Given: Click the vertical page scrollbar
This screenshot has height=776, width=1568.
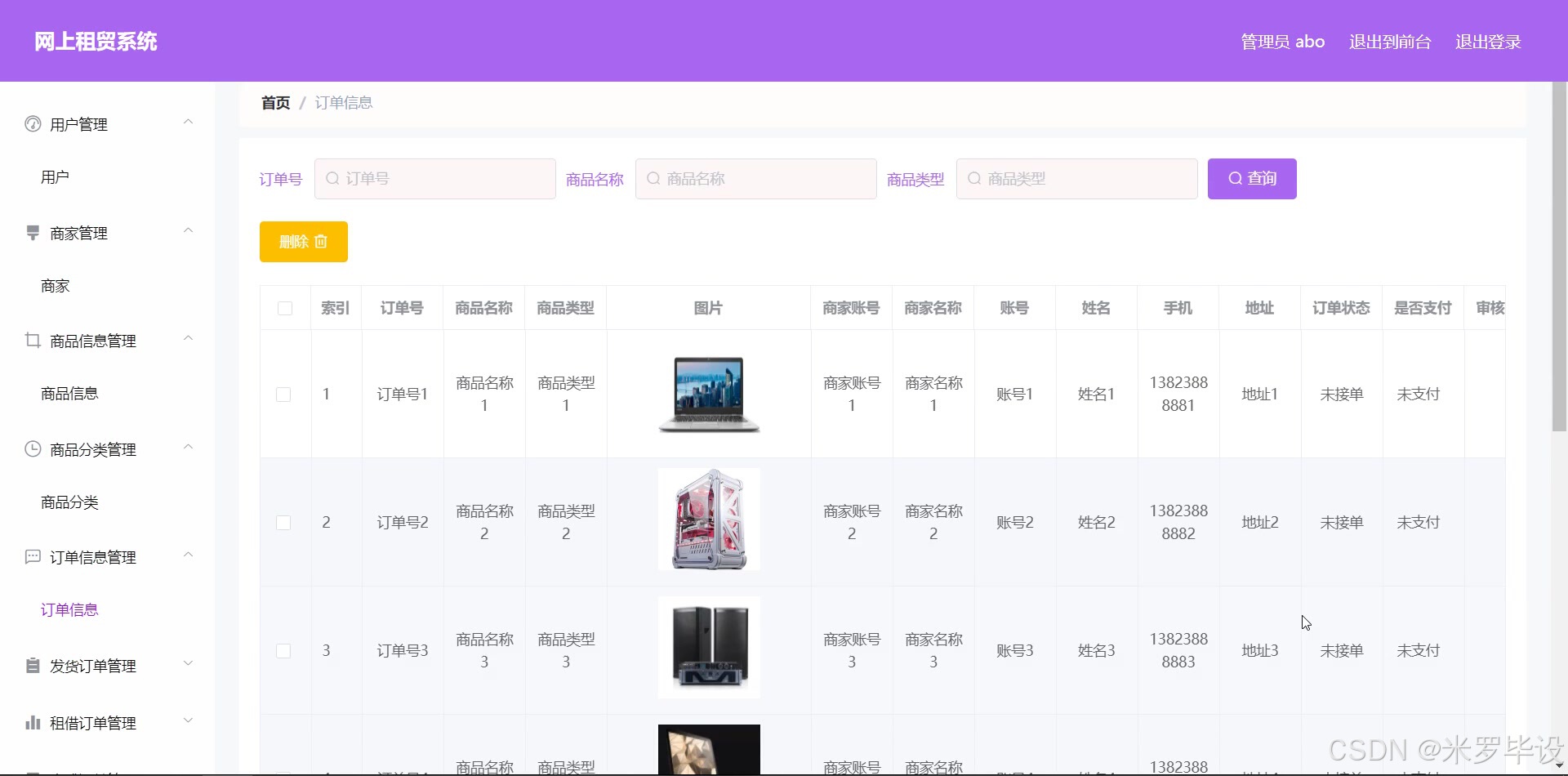Looking at the screenshot, I should point(1559,257).
